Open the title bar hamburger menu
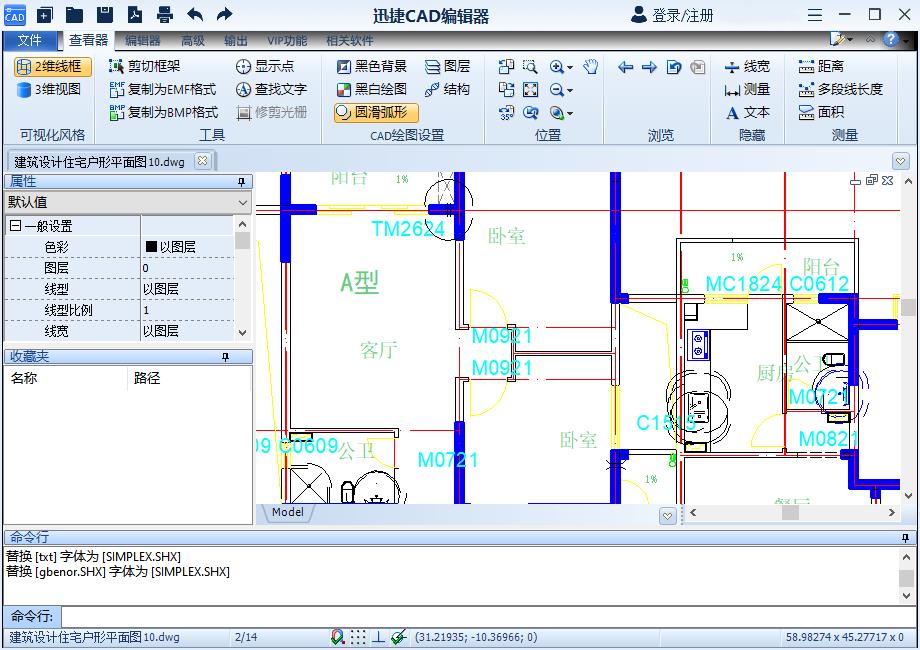This screenshot has width=920, height=650. tap(814, 15)
